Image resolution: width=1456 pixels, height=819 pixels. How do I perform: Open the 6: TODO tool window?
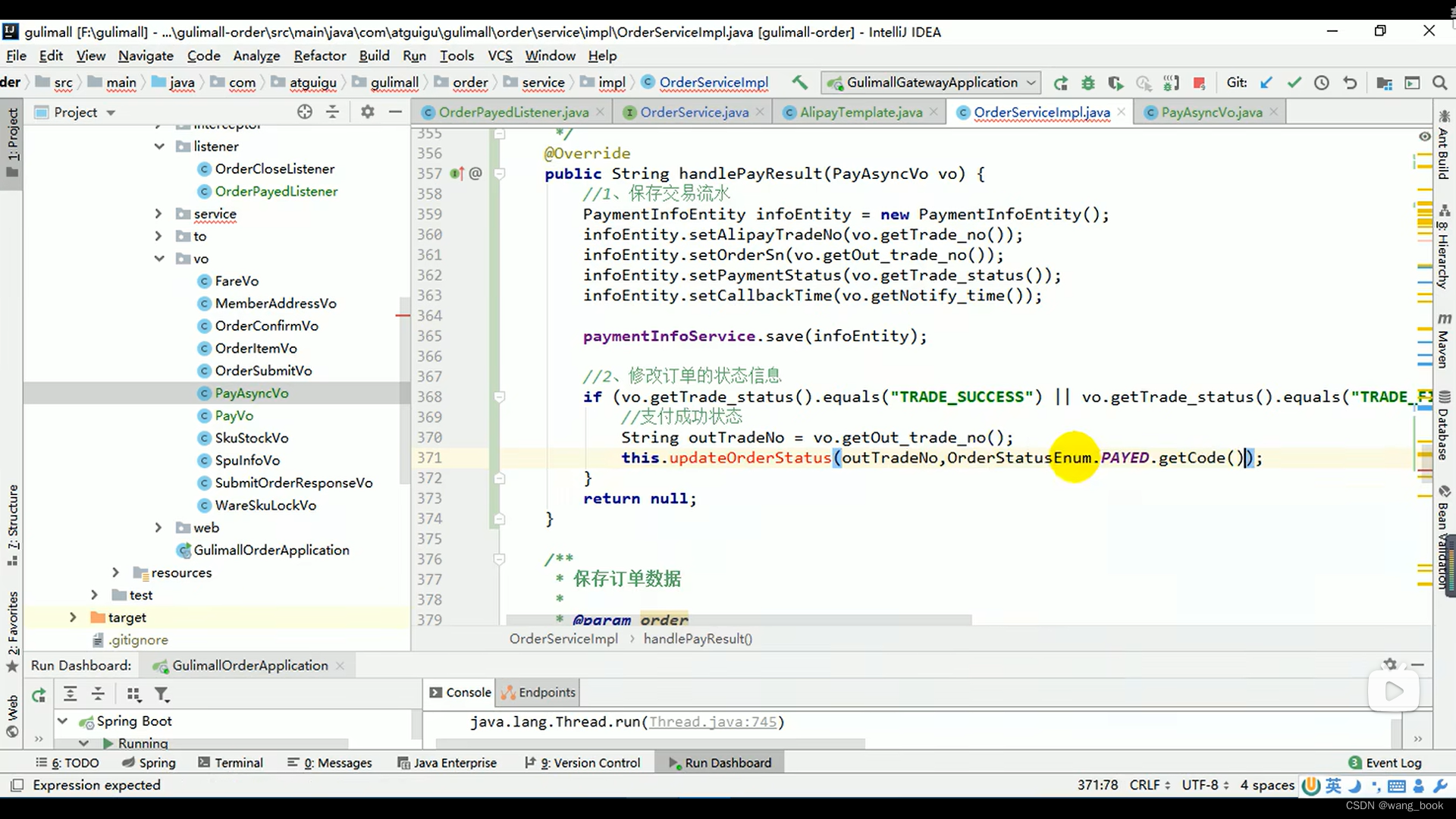pos(67,763)
